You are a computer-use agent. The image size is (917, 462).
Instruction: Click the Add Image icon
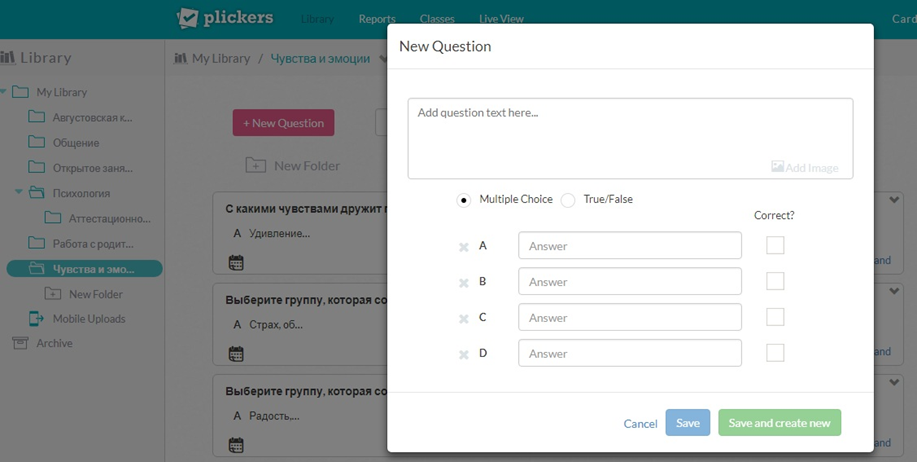pyautogui.click(x=777, y=168)
